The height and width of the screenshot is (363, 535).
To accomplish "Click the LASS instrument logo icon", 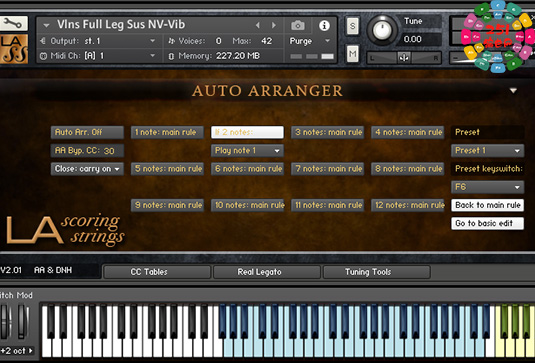I will tap(13, 49).
